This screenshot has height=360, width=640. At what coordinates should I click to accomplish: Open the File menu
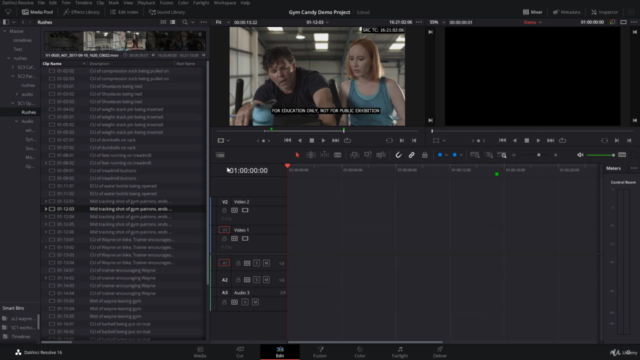click(x=41, y=3)
